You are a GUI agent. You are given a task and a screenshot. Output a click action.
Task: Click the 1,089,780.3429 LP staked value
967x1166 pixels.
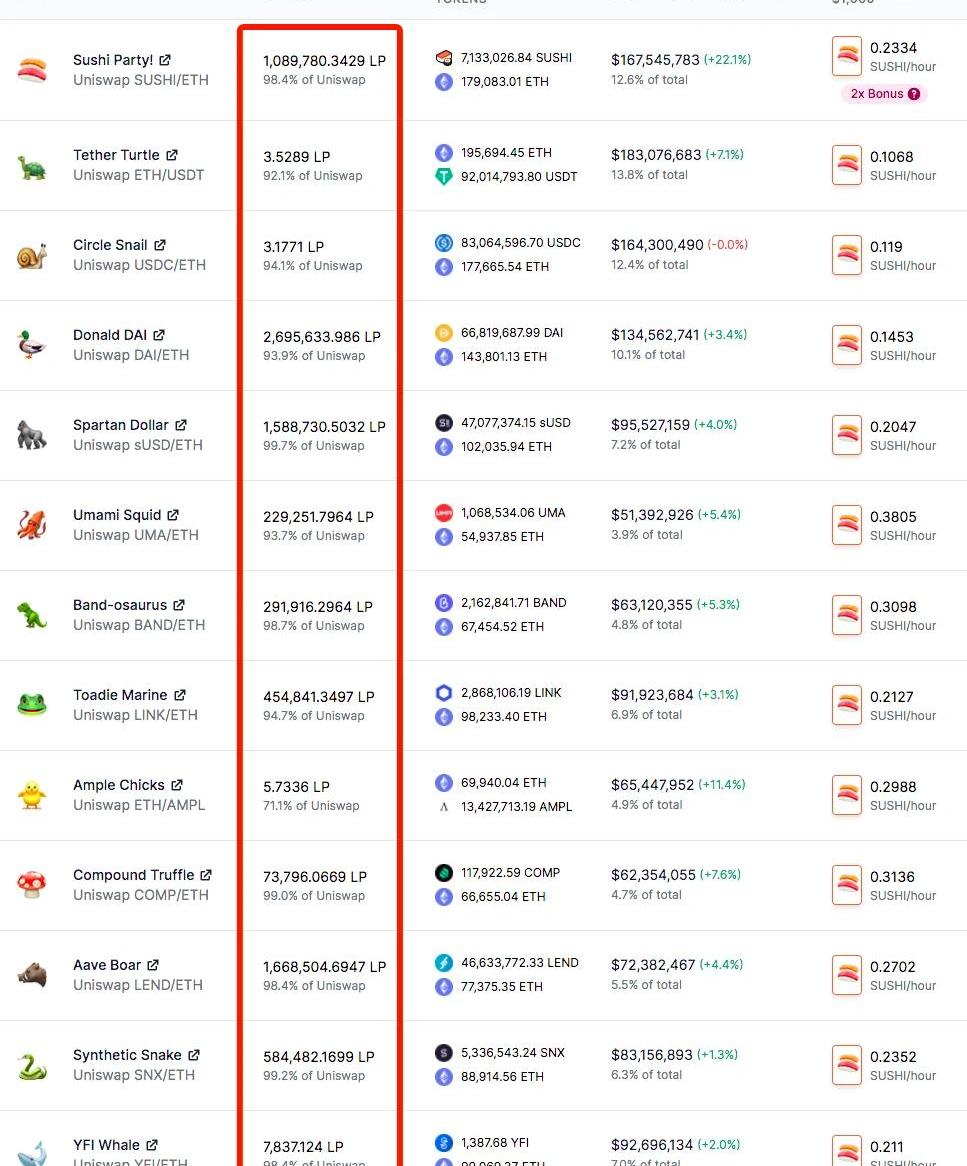pyautogui.click(x=324, y=61)
